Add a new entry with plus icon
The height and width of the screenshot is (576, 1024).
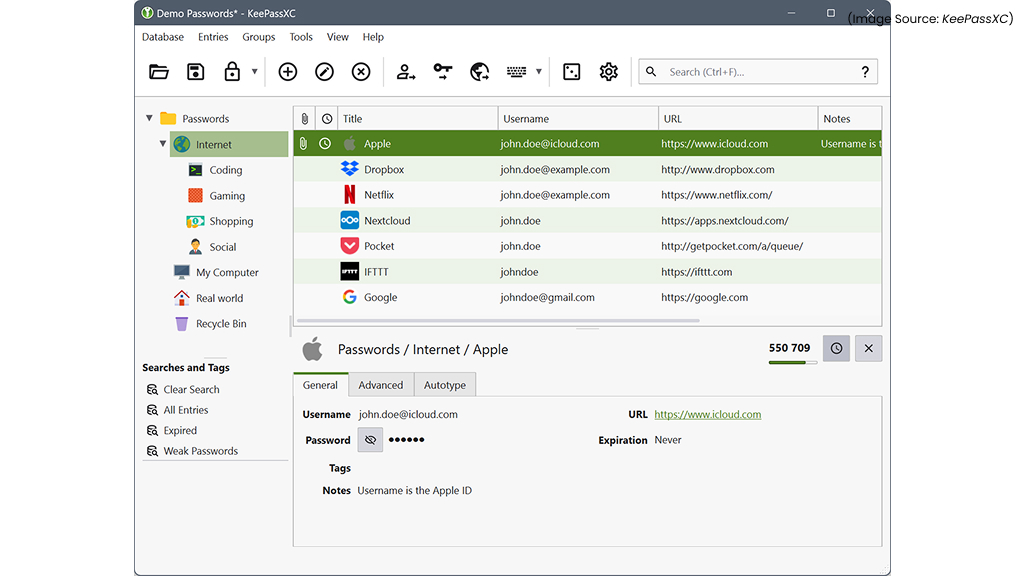tap(288, 72)
